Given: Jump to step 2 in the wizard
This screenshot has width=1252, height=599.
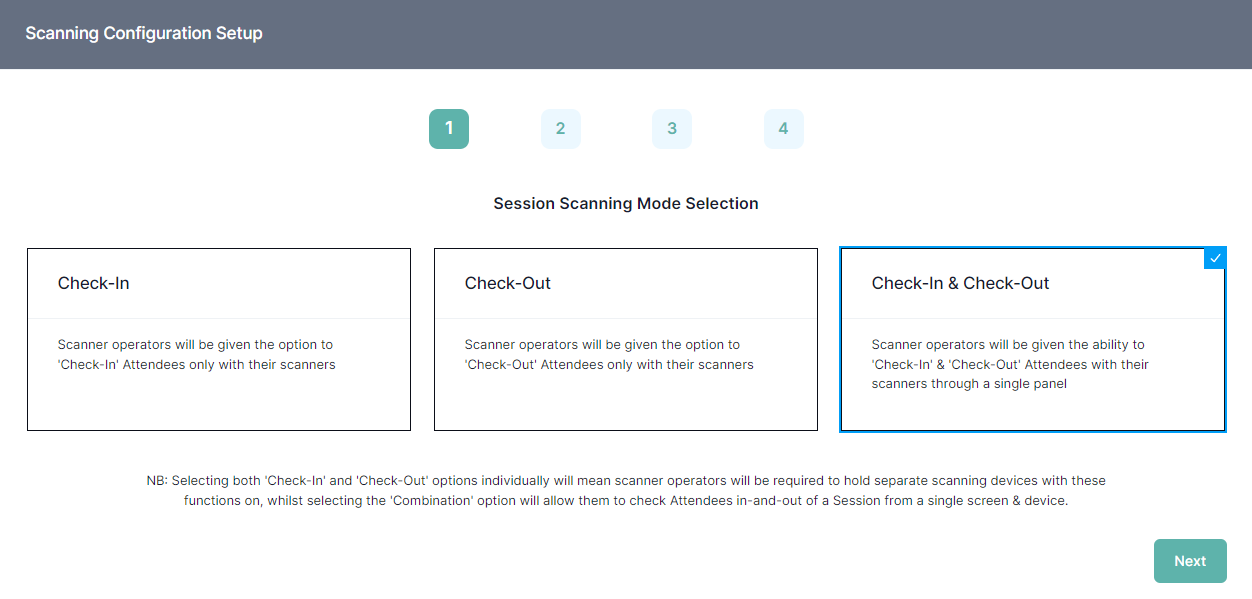Looking at the screenshot, I should coord(560,129).
